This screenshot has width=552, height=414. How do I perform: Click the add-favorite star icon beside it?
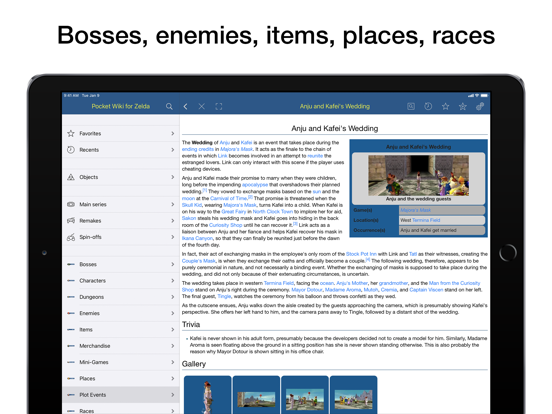(463, 106)
